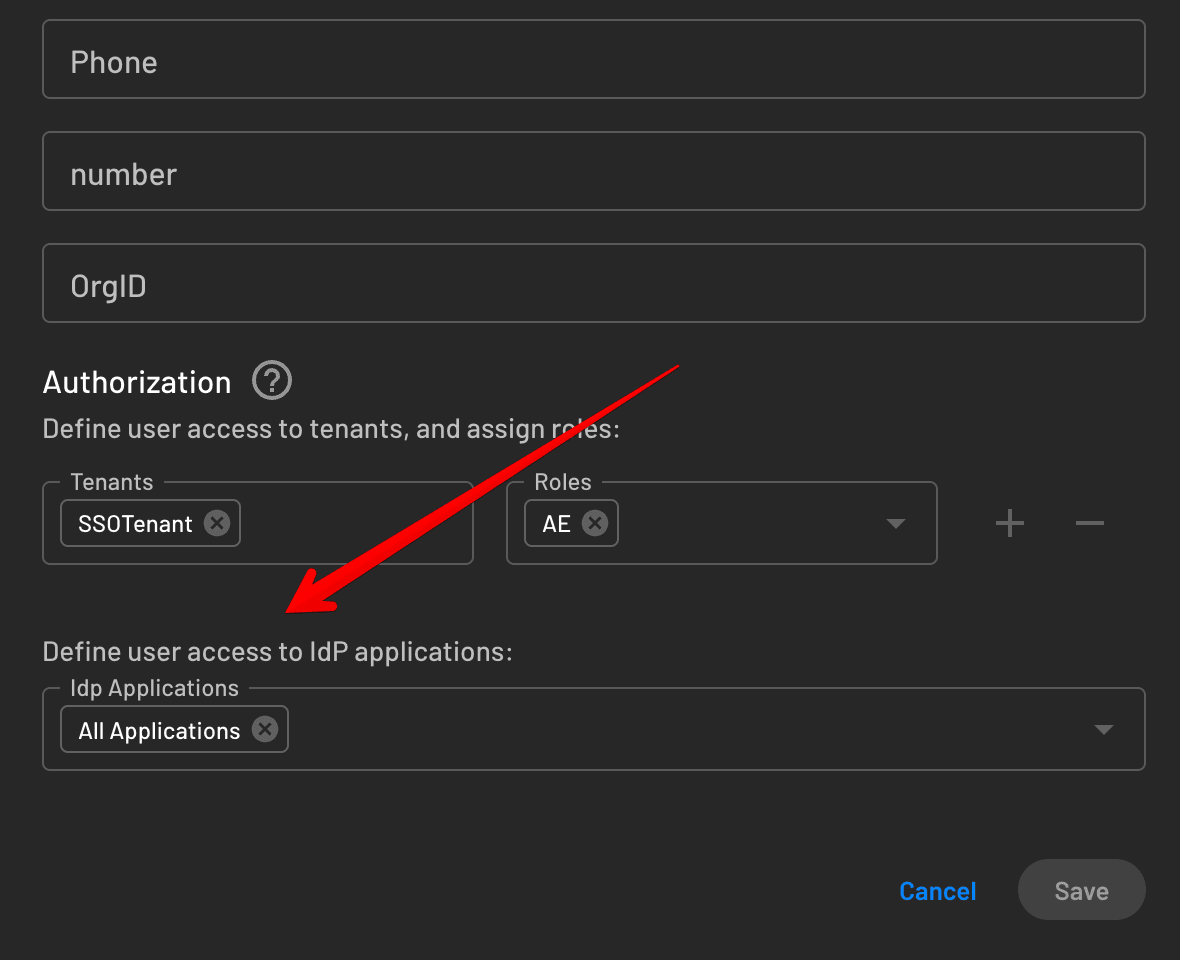
Task: Add another tenant-role row with plus icon
Action: click(1010, 523)
